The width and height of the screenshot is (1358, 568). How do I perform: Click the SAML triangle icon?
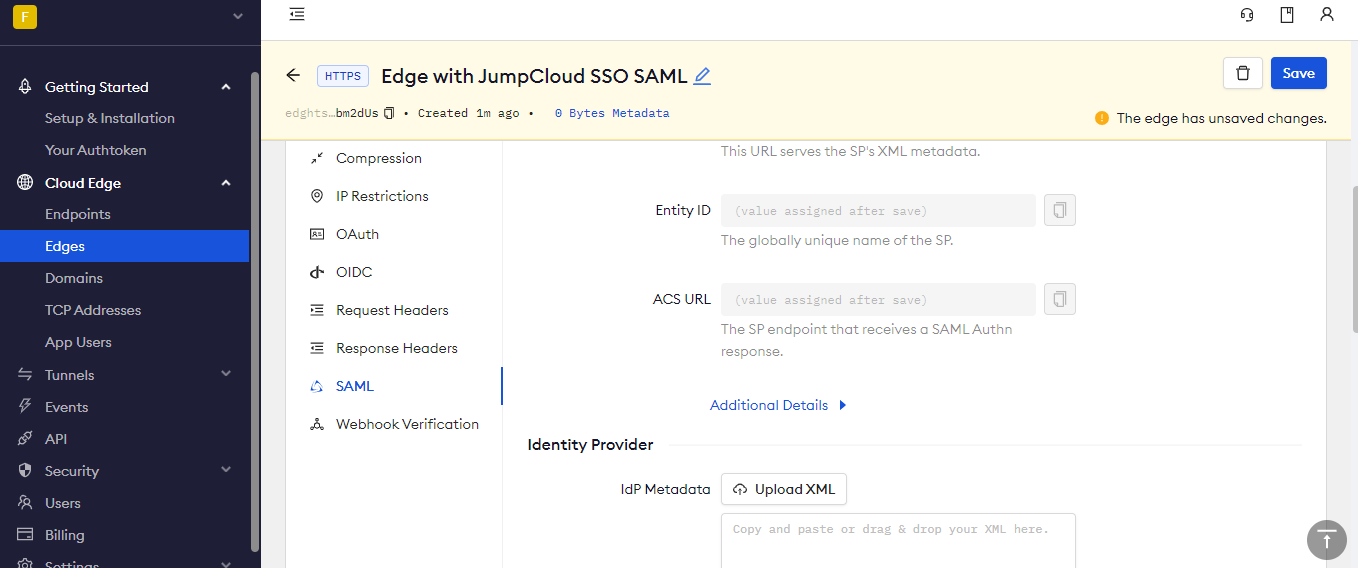[x=317, y=386]
